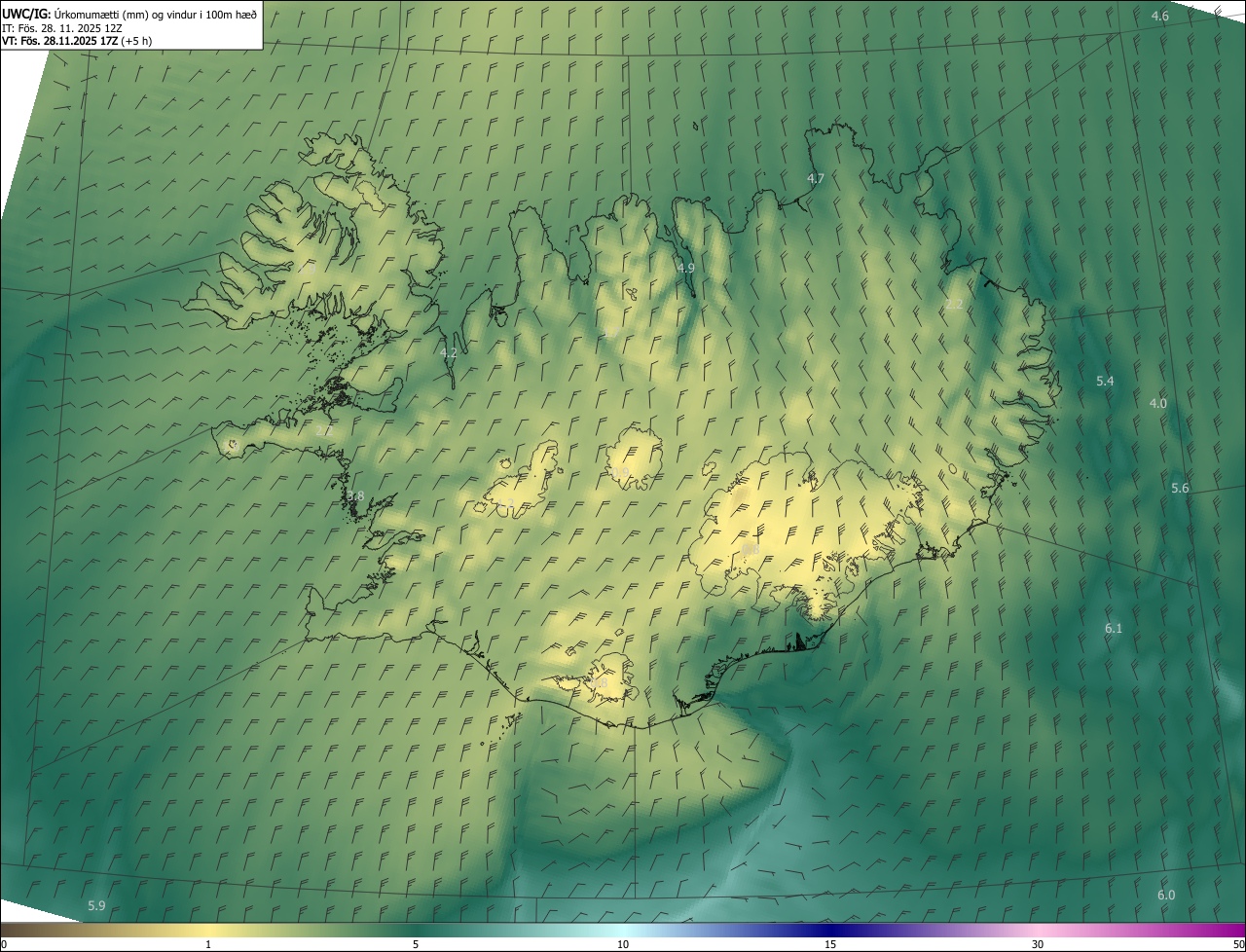The image size is (1246, 952).
Task: Click the 4.9 value on the map
Action: 685,268
